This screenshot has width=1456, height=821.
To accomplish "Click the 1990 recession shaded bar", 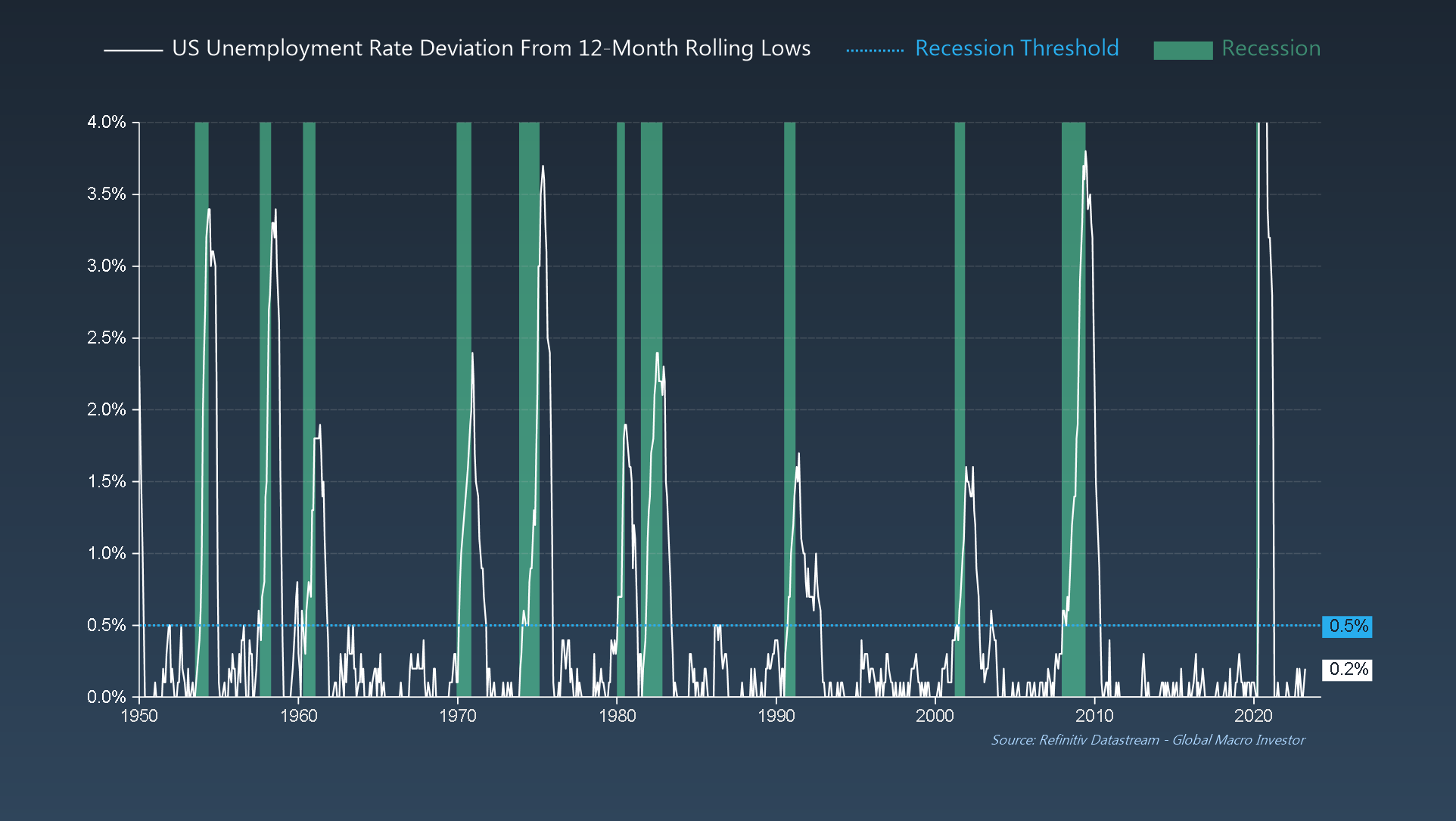I will pos(789,409).
